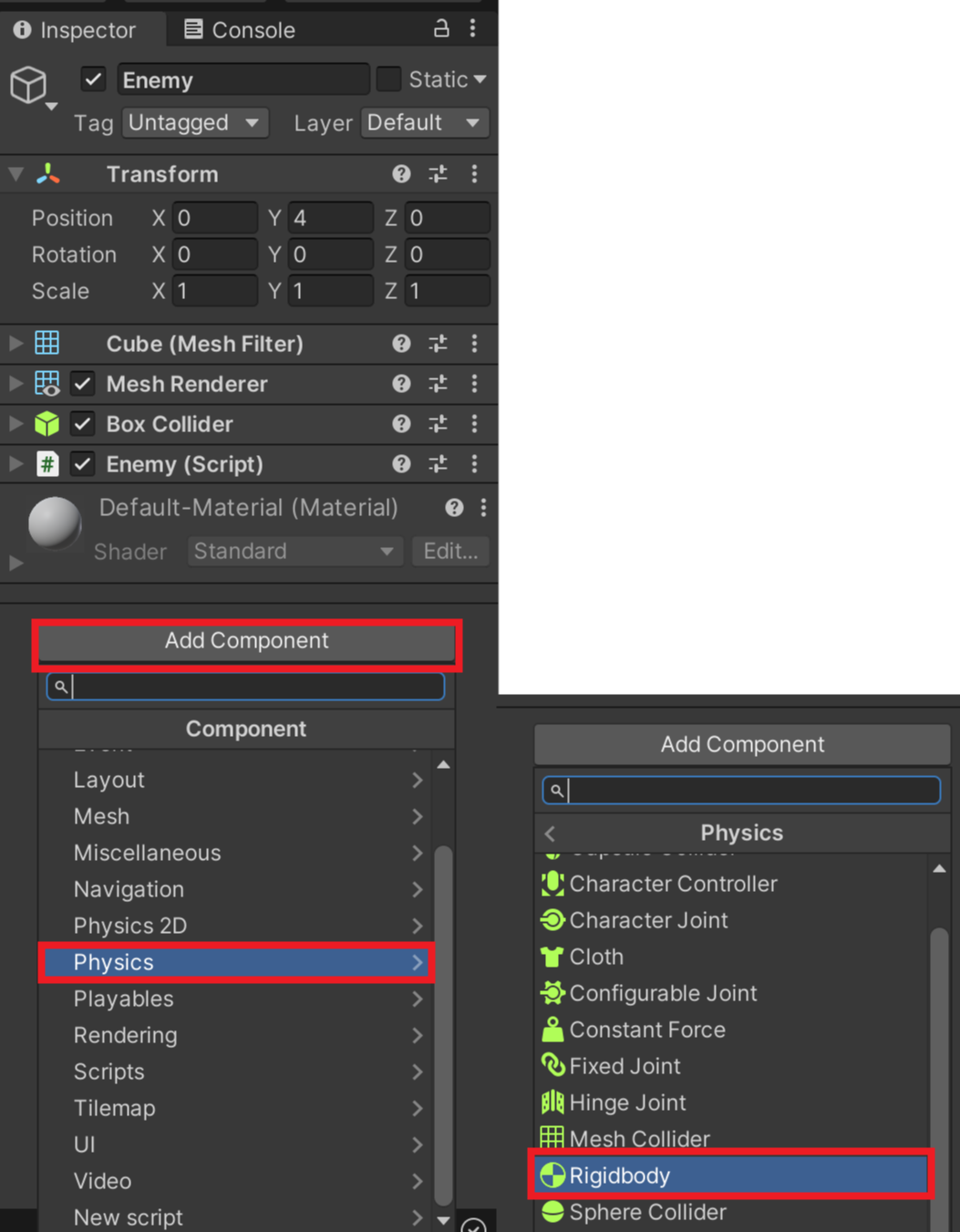Viewport: 960px width, 1232px height.
Task: Open the Layer Default dropdown
Action: [x=425, y=122]
